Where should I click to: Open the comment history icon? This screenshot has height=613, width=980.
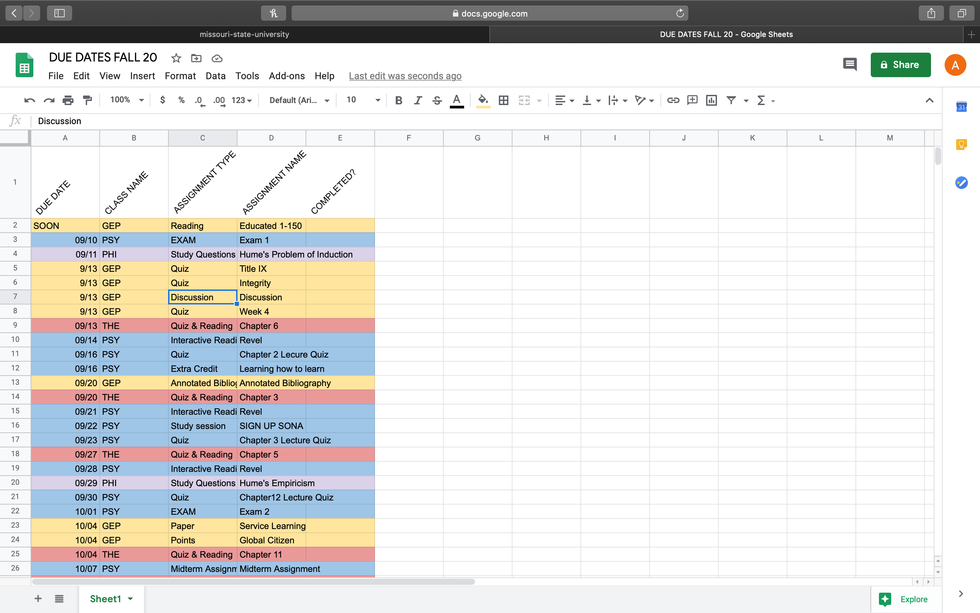pos(850,64)
